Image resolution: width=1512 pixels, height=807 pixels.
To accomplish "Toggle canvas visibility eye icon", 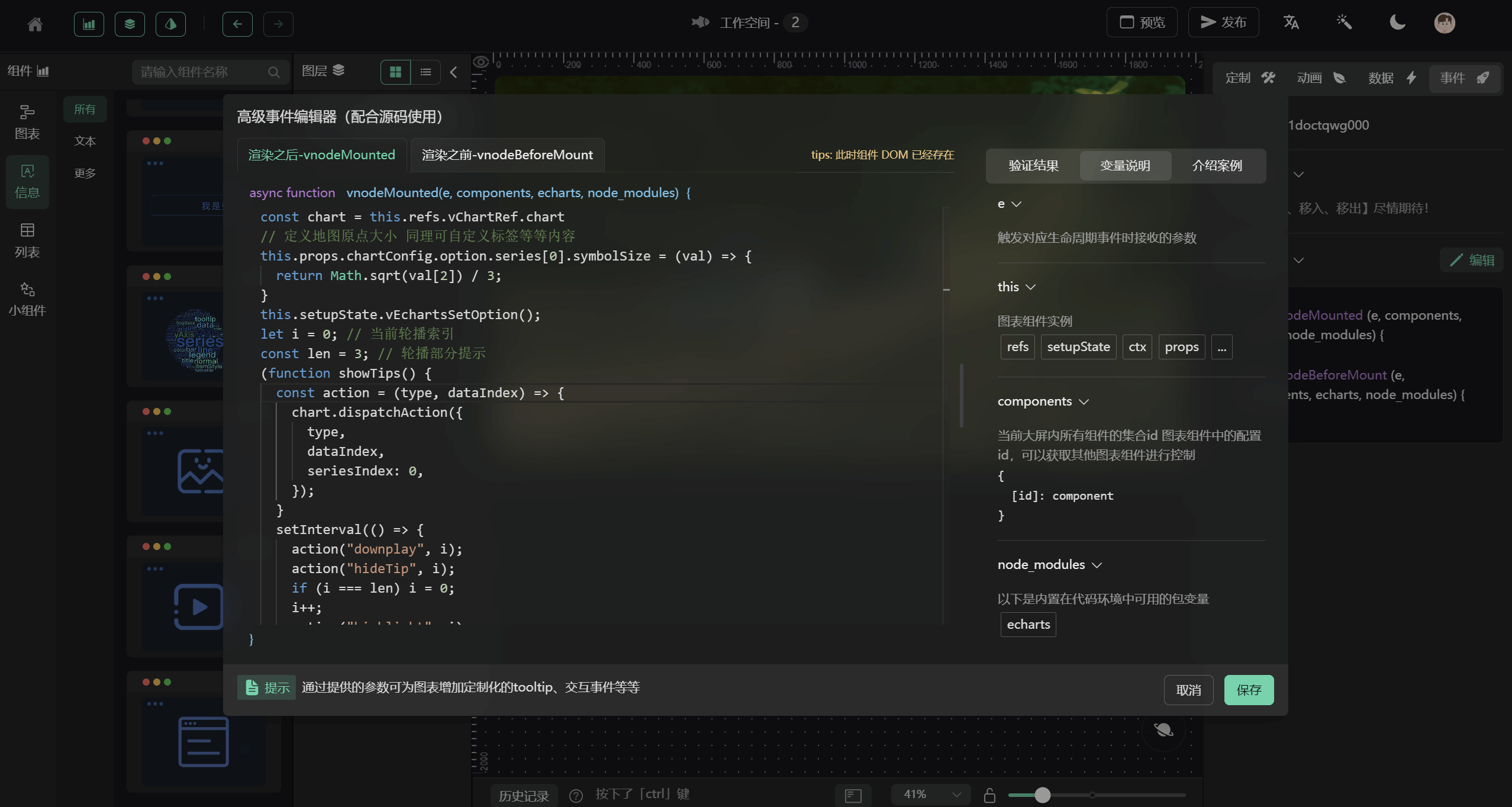I will tap(481, 62).
